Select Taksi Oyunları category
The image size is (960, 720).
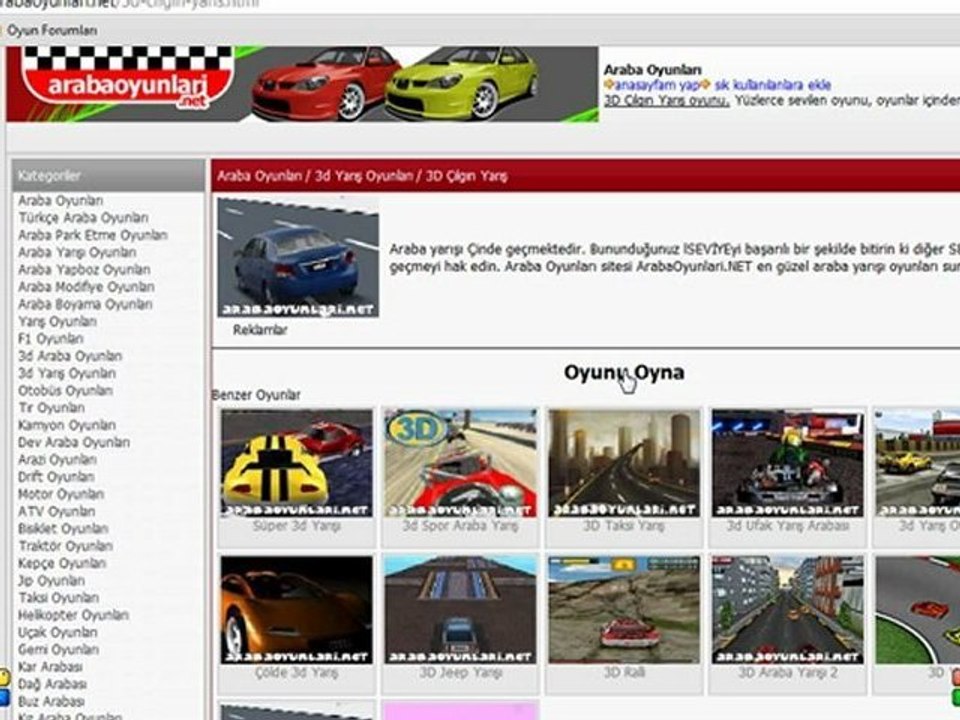pos(59,598)
